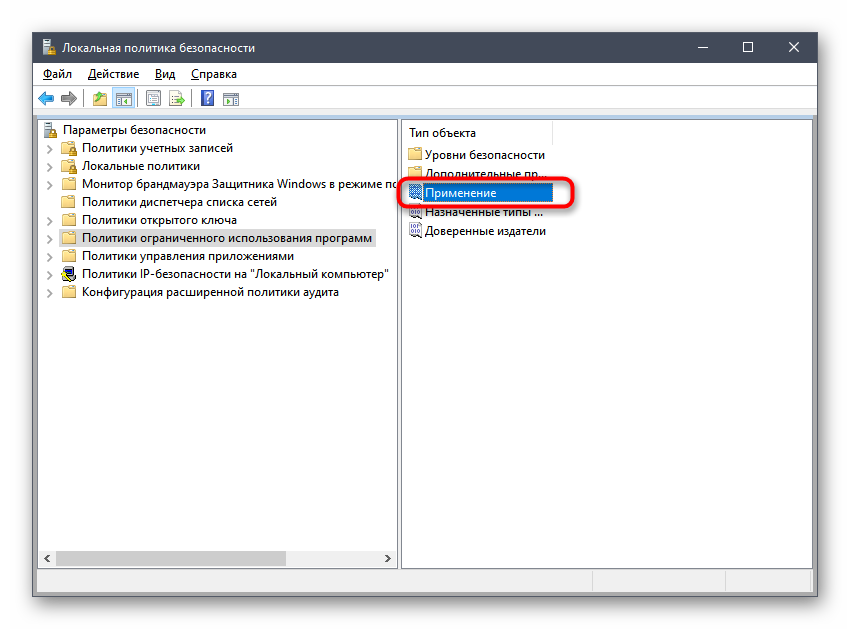Click the Up one level folder icon
Image resolution: width=850 pixels, height=629 pixels.
(99, 98)
